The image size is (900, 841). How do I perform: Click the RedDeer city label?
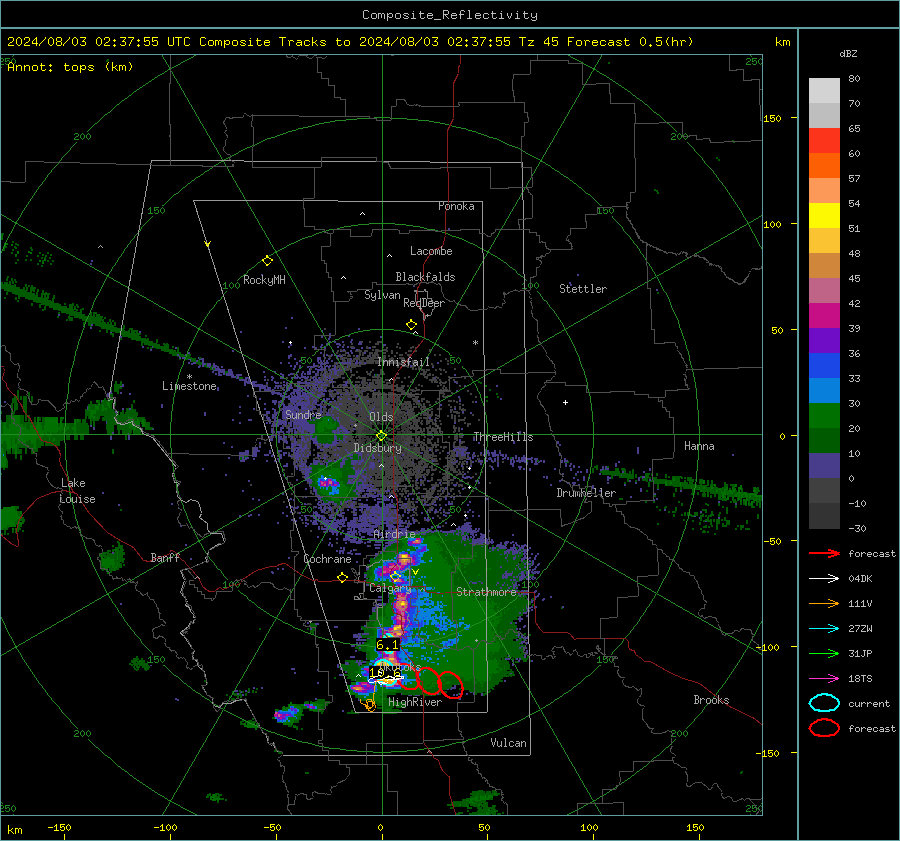pos(424,303)
